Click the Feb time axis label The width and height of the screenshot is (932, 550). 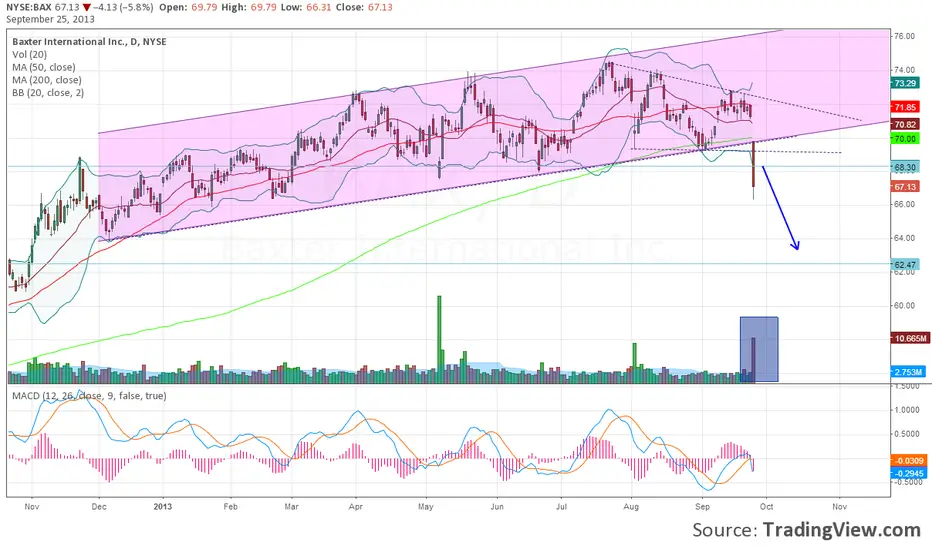[230, 507]
